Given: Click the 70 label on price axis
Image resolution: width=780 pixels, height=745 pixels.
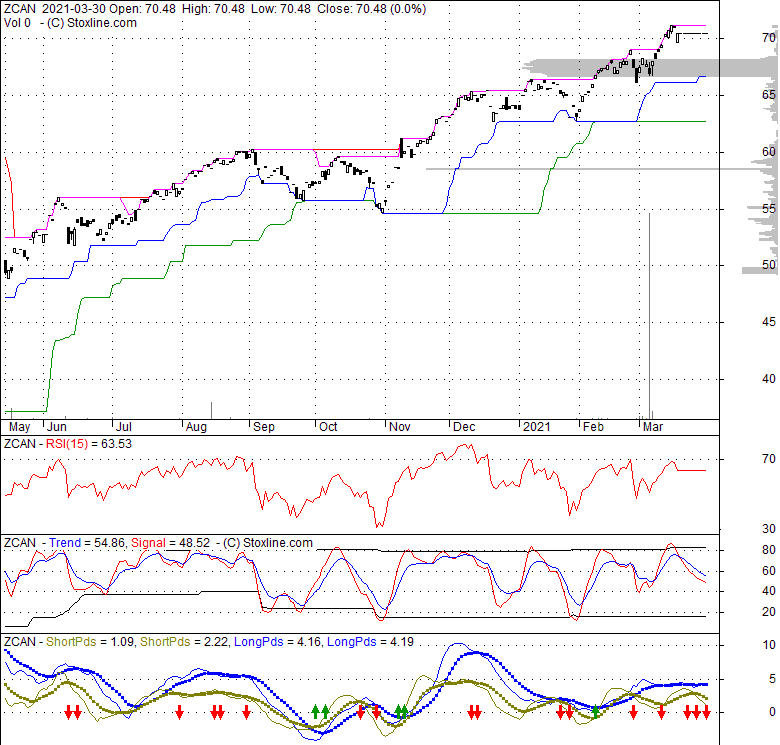Looking at the screenshot, I should point(769,37).
